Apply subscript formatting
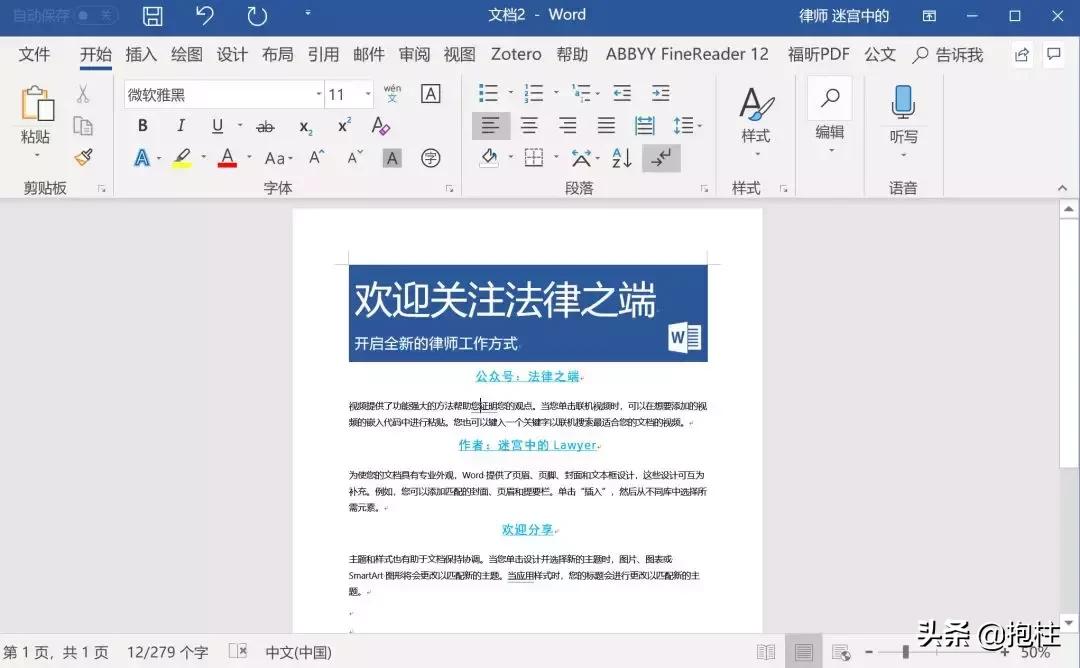Screen dimensions: 1080x668 [305, 125]
